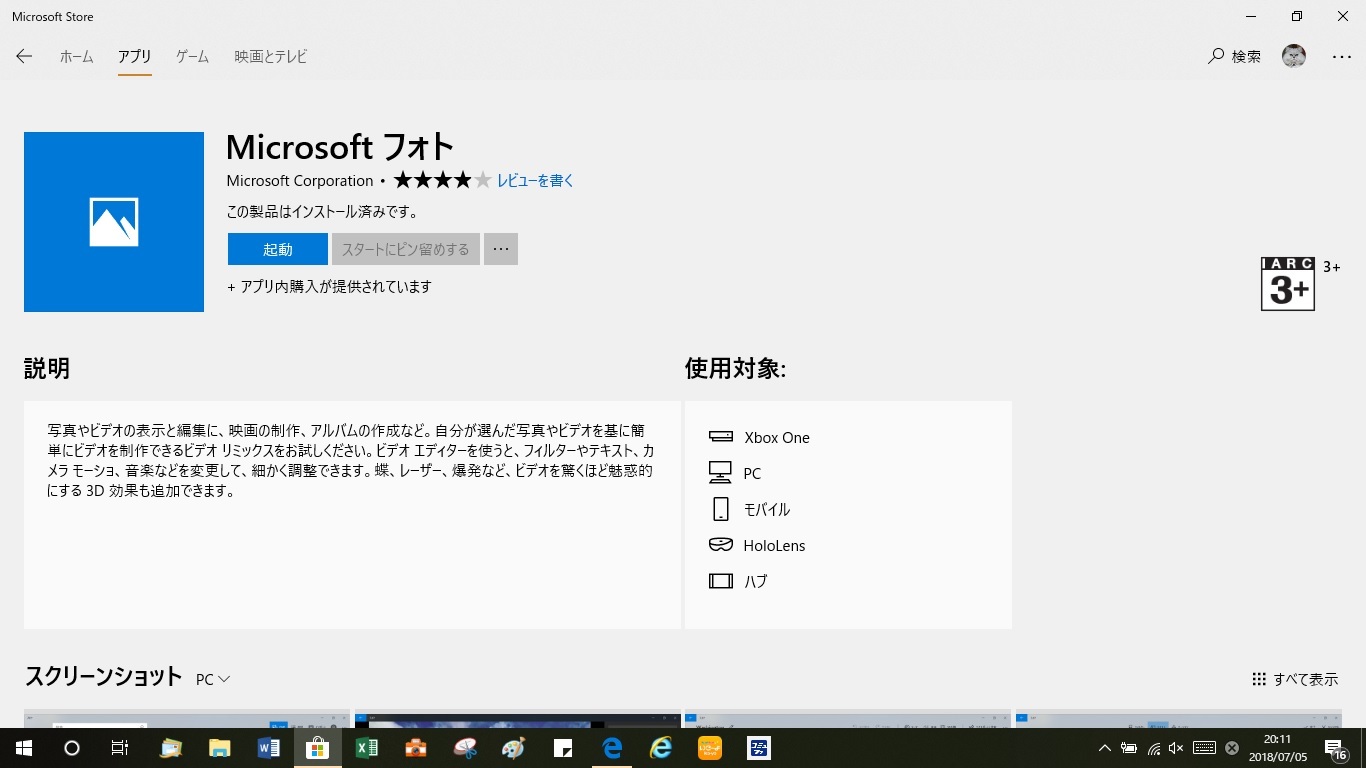This screenshot has width=1366, height=768.
Task: Open the Action Center notifications icon
Action: (1335, 748)
